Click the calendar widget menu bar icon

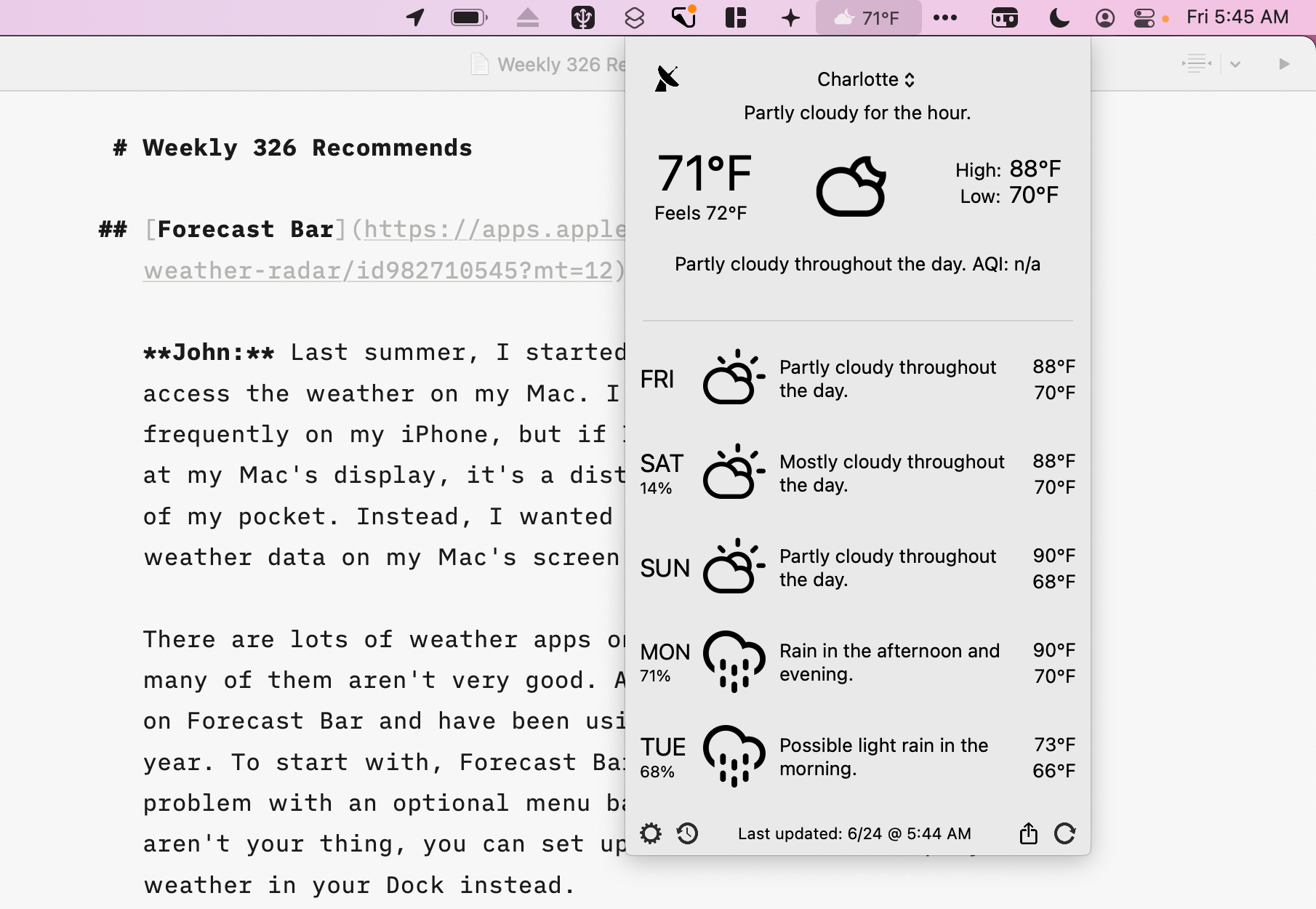coord(1004,17)
